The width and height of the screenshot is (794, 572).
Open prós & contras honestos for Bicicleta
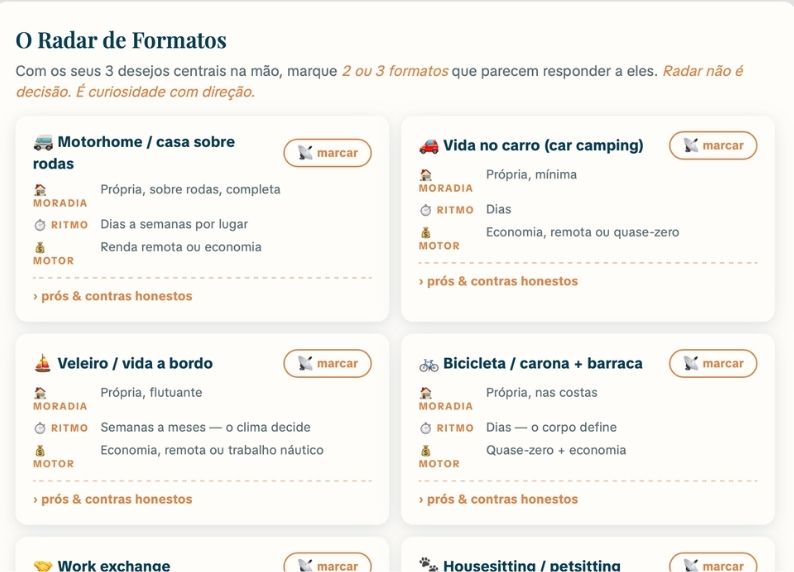coord(498,499)
